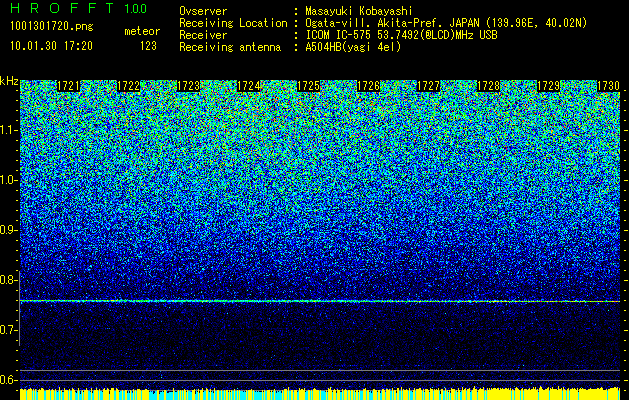This screenshot has width=629, height=400.
Task: Click the 1730 time marker
Action: click(608, 86)
